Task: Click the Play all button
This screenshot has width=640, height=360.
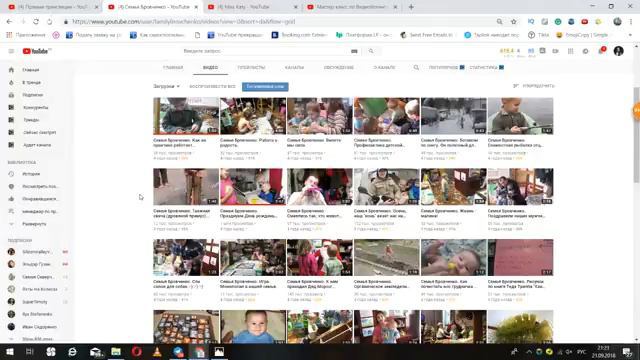Action: (212, 87)
